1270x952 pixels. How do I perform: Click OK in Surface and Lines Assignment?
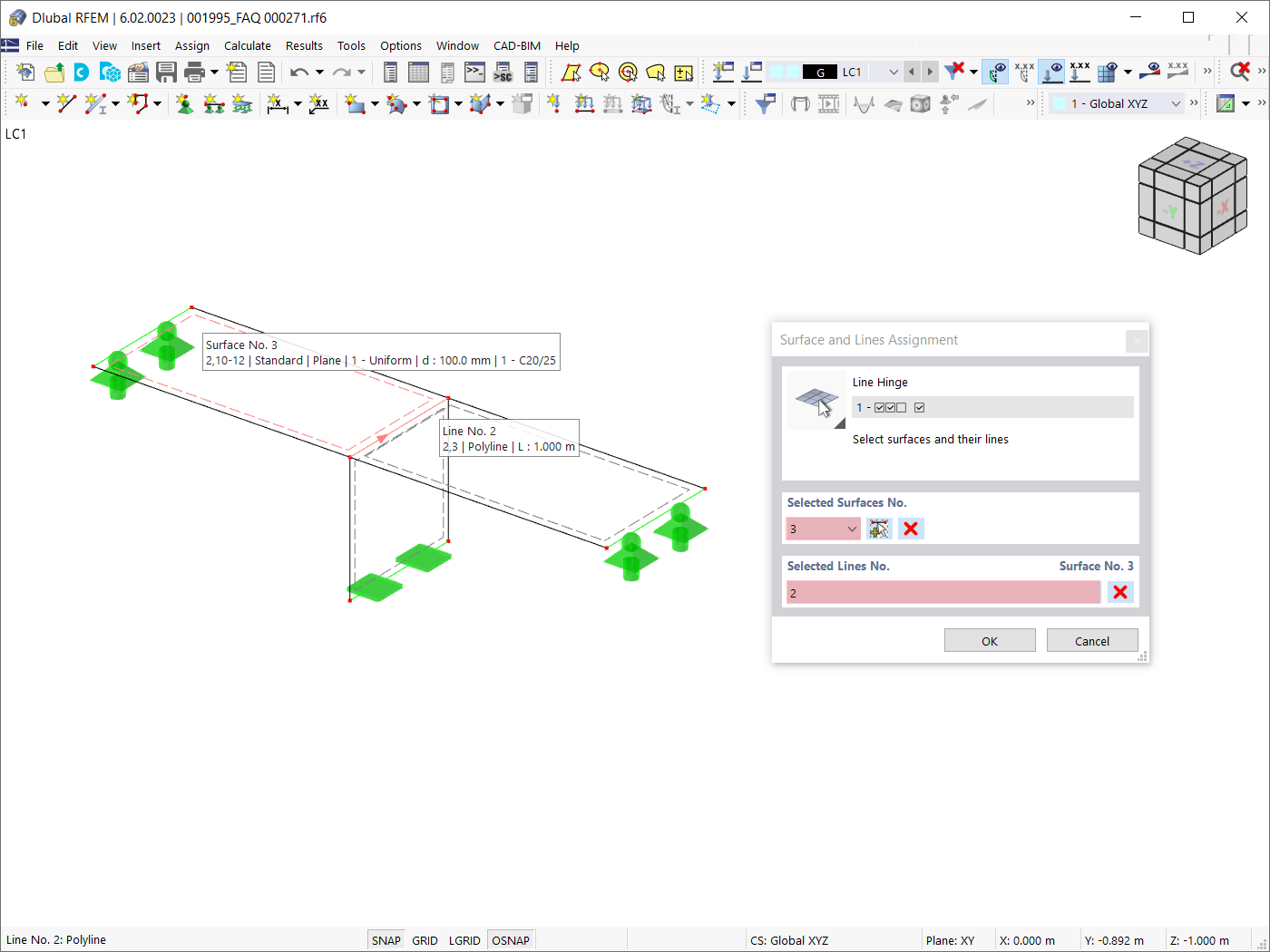pyautogui.click(x=990, y=640)
